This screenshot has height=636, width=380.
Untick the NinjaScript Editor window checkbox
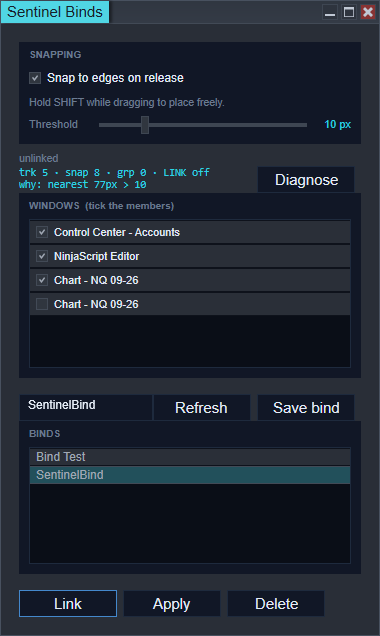(42, 256)
